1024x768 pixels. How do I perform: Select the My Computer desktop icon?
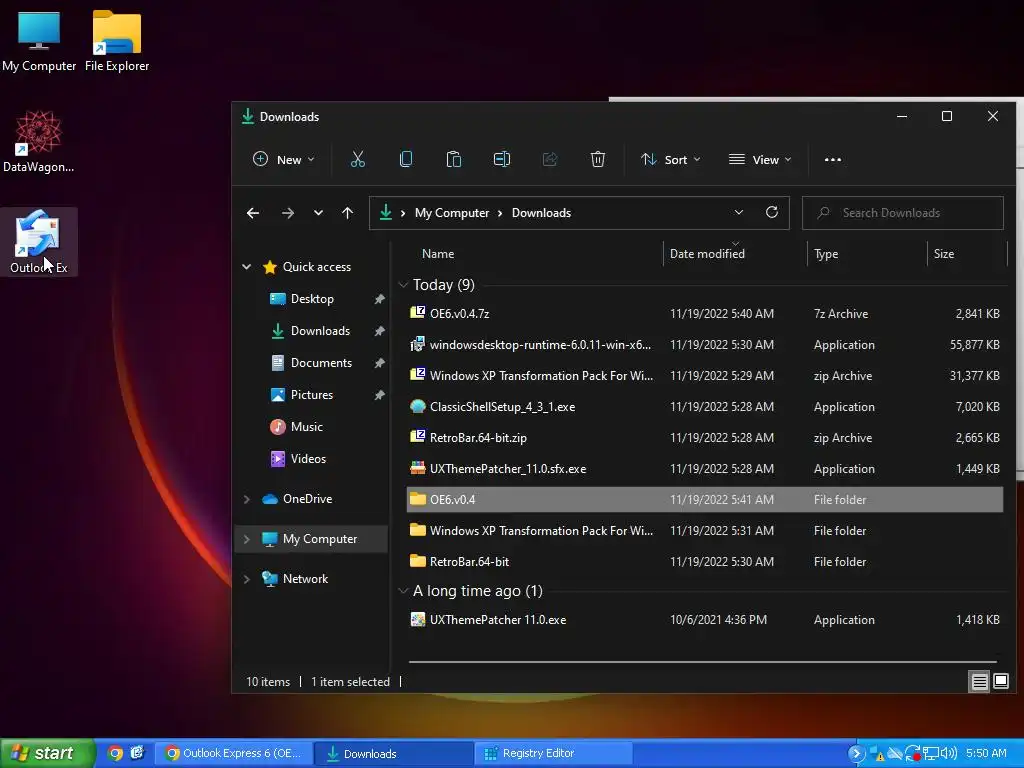[x=39, y=41]
